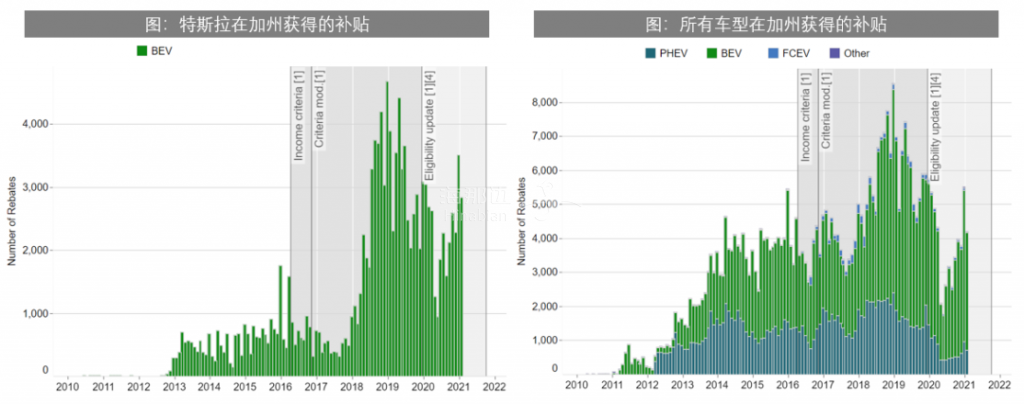Click the title 图：特斯拉在加州获得的补贴
Image resolution: width=1024 pixels, height=404 pixels.
[x=256, y=25]
